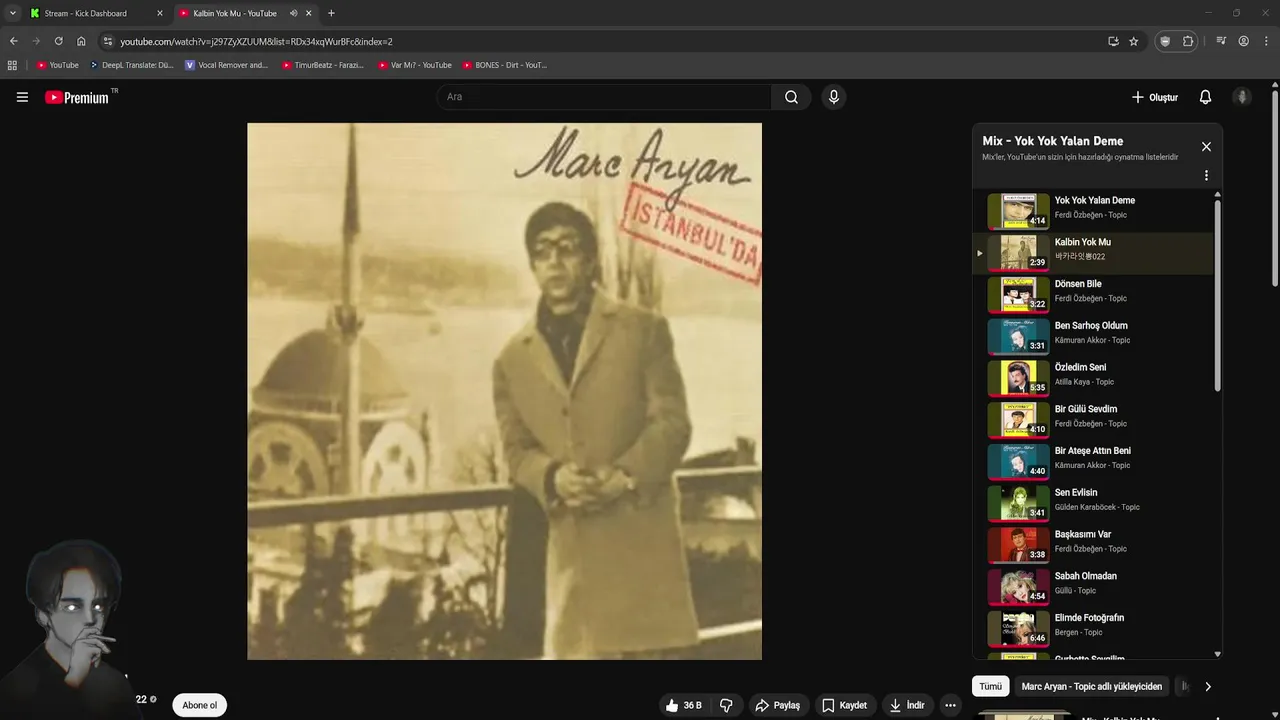1280x720 pixels.
Task: Play 'Başkasımı Var' playlist item
Action: click(1093, 545)
